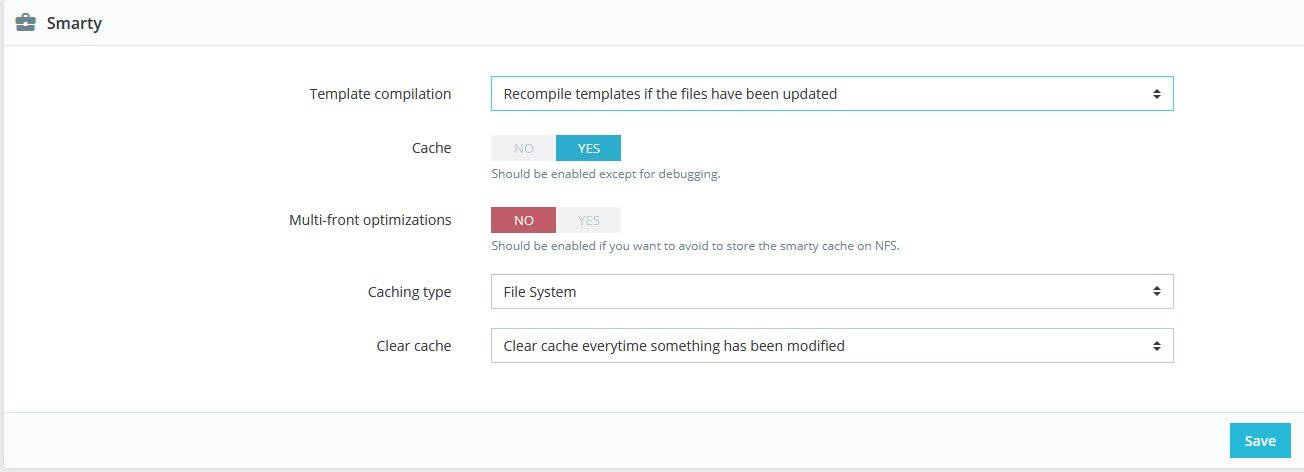This screenshot has width=1304, height=472.
Task: Click the Clear cache label
Action: (x=416, y=346)
